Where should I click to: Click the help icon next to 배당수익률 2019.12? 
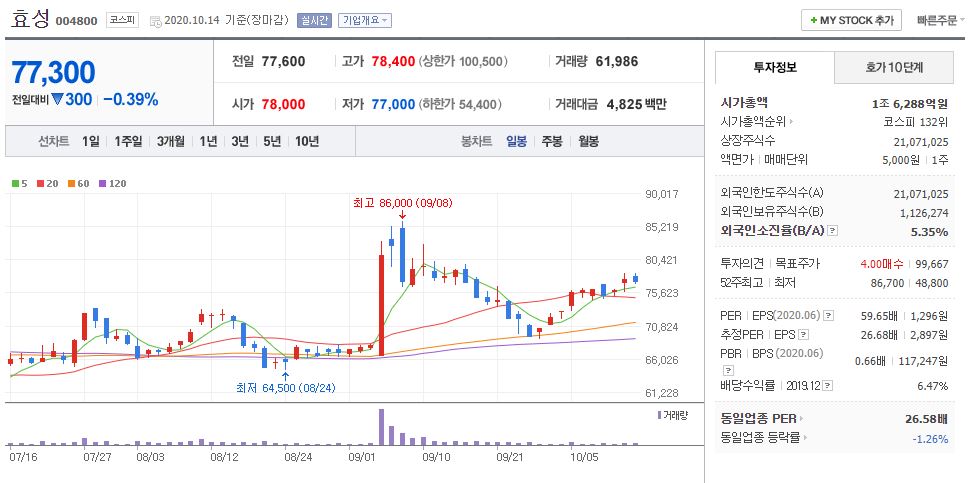[x=827, y=386]
